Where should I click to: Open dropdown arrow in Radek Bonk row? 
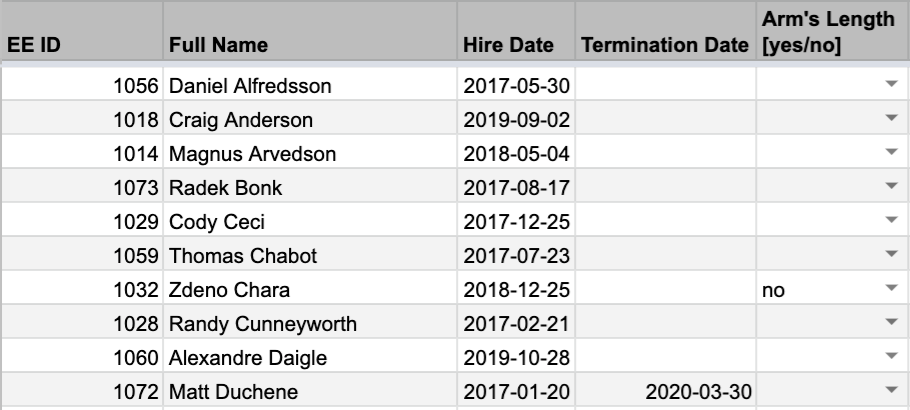tap(892, 189)
